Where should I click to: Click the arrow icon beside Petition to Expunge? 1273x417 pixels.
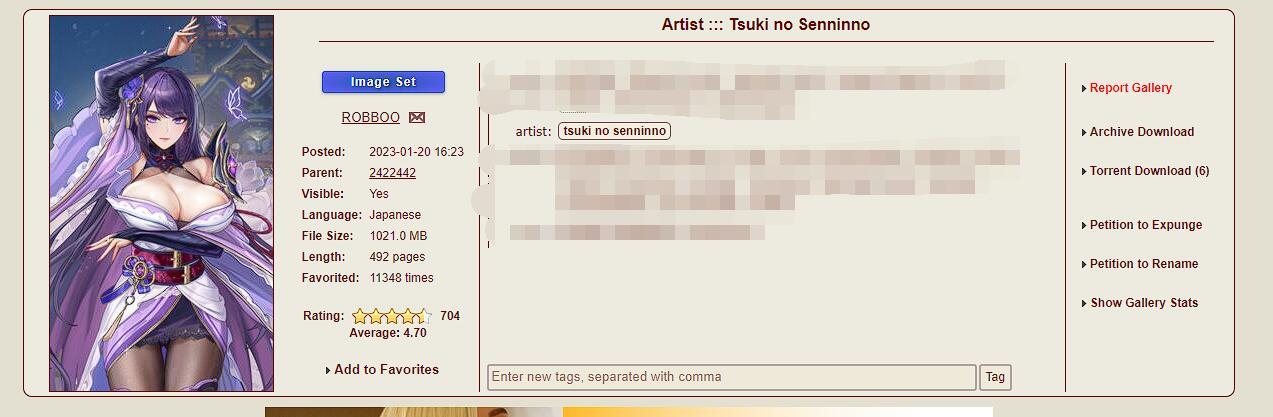(x=1084, y=226)
